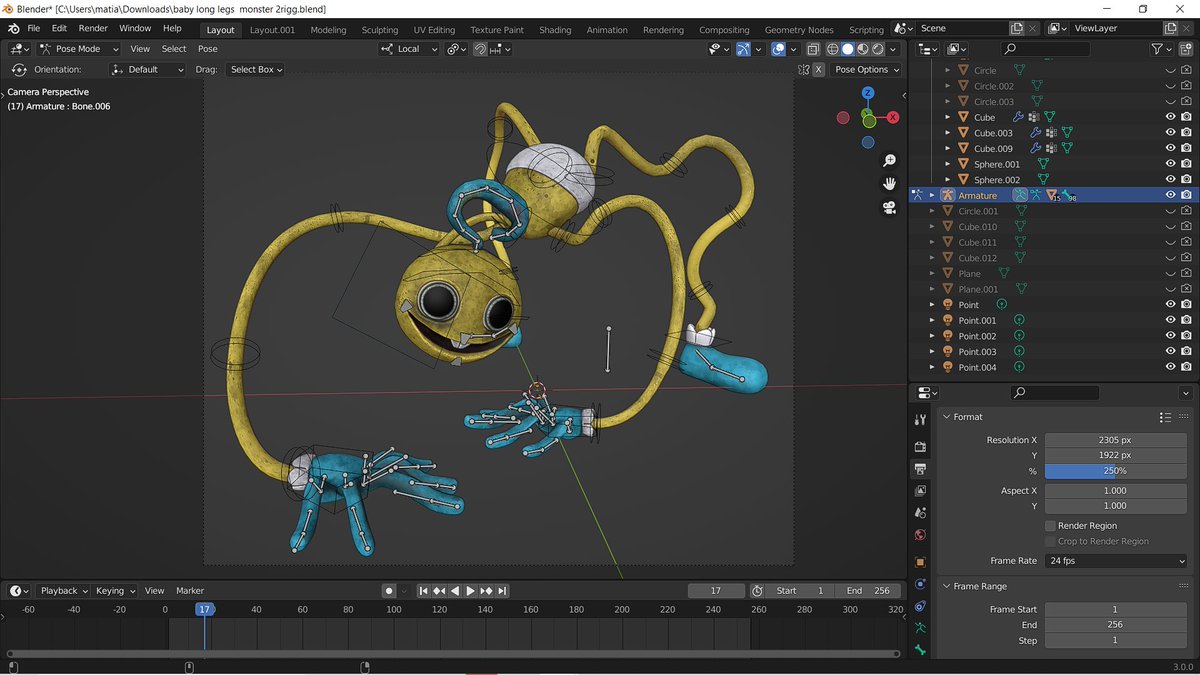Toggle X-ray view in header
1200x675 pixels.
(813, 49)
